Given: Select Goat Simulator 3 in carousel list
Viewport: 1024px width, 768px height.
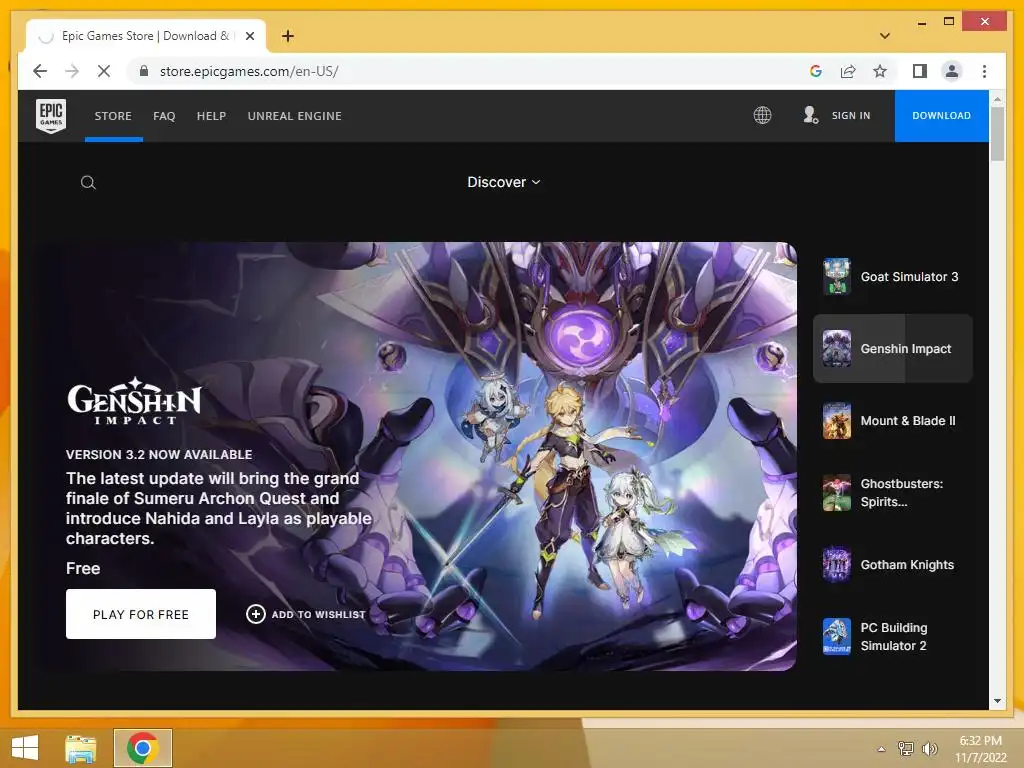Looking at the screenshot, I should click(x=892, y=277).
